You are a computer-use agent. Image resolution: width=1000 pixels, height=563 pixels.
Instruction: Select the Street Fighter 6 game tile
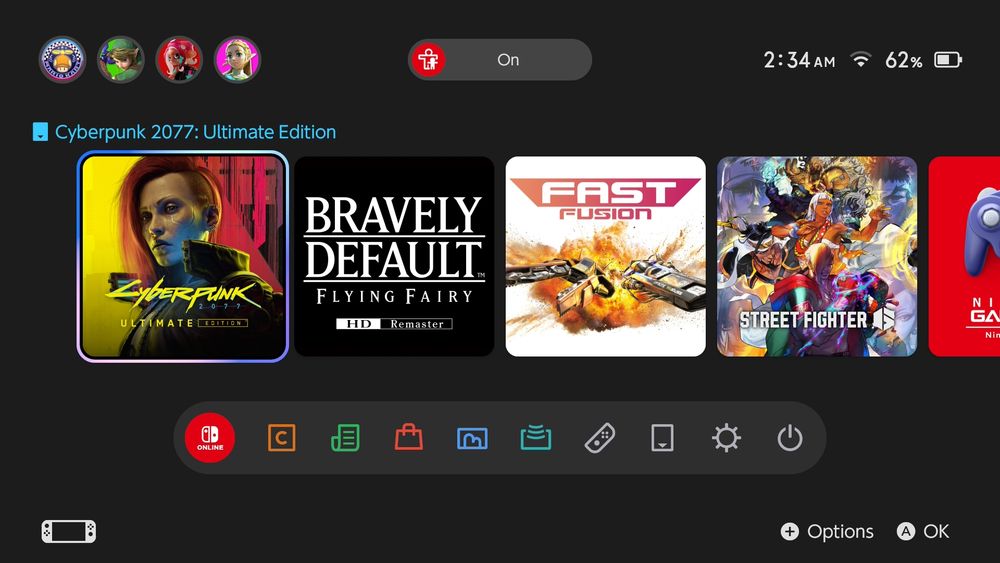coord(817,256)
